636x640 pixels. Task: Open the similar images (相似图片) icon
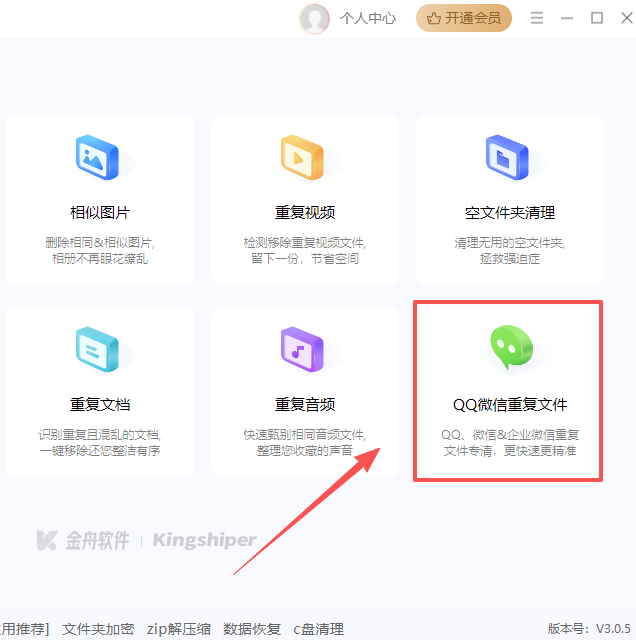[x=98, y=157]
